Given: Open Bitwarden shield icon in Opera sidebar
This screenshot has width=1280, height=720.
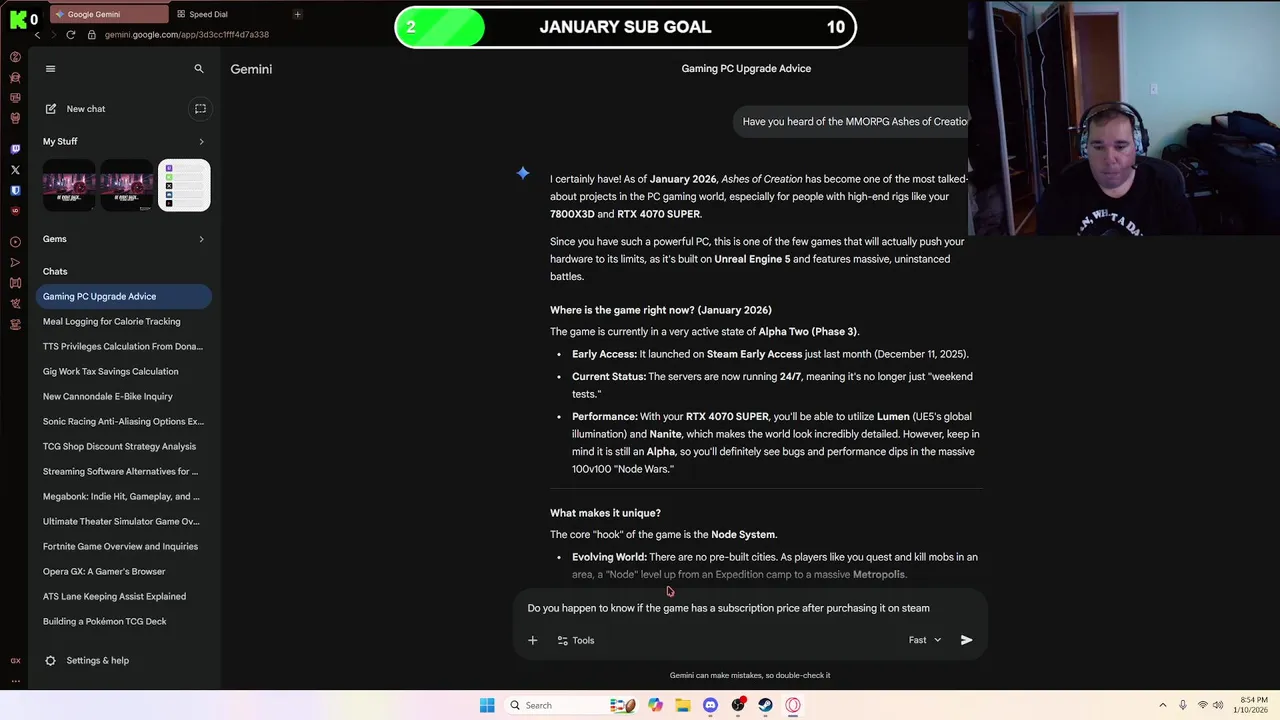Looking at the screenshot, I should point(15,190).
